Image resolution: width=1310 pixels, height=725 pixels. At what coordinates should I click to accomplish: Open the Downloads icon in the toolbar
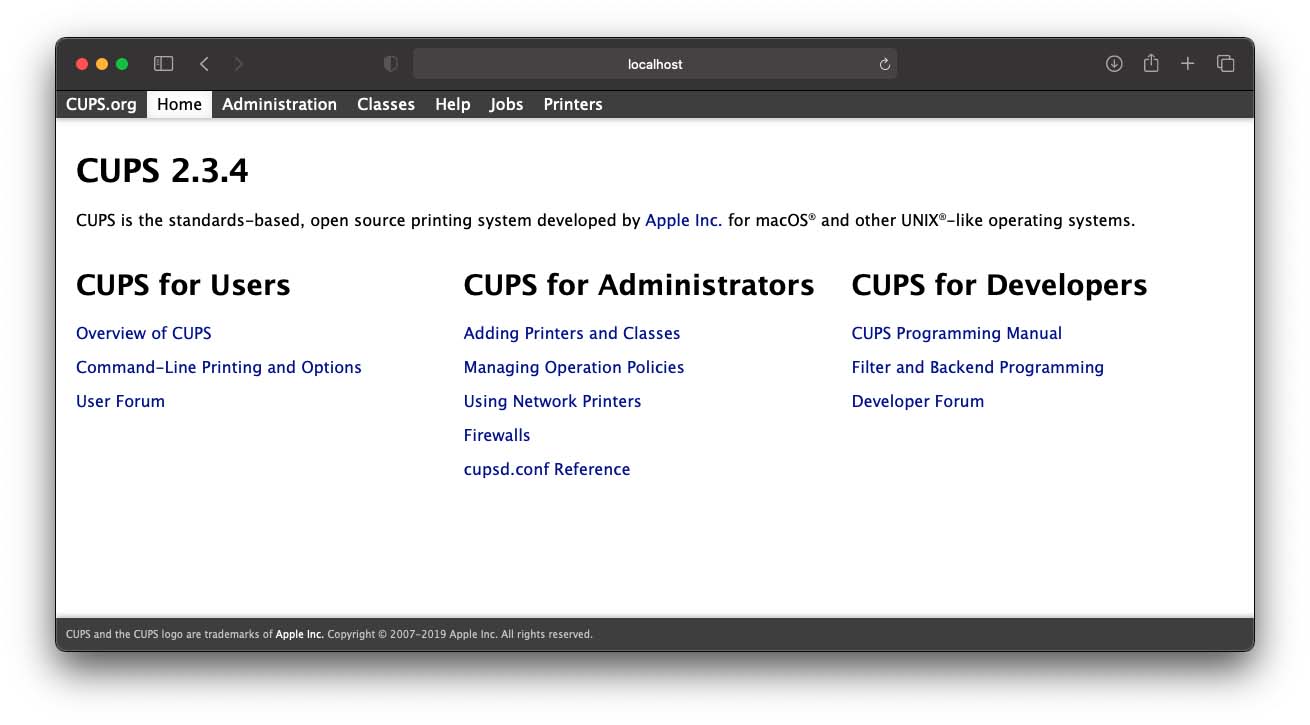click(x=1114, y=63)
